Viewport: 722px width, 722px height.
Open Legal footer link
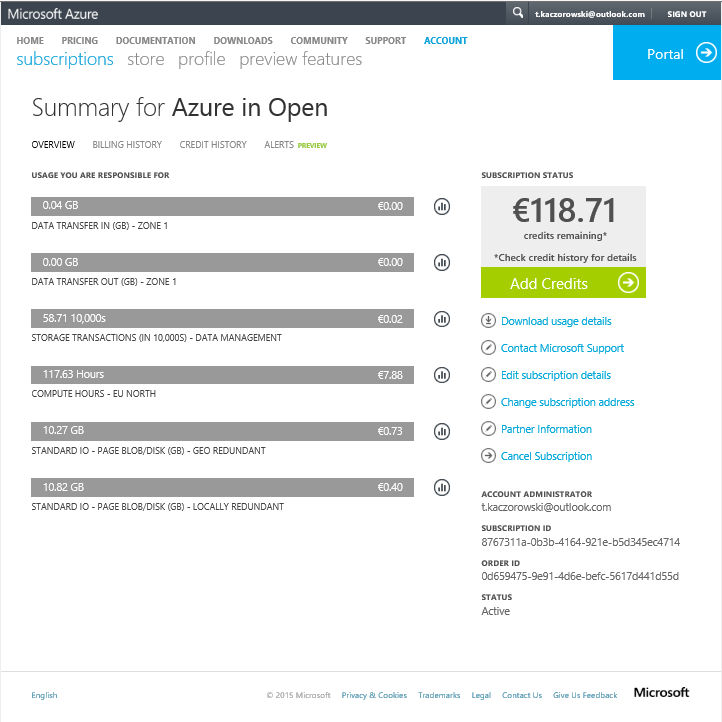click(481, 695)
